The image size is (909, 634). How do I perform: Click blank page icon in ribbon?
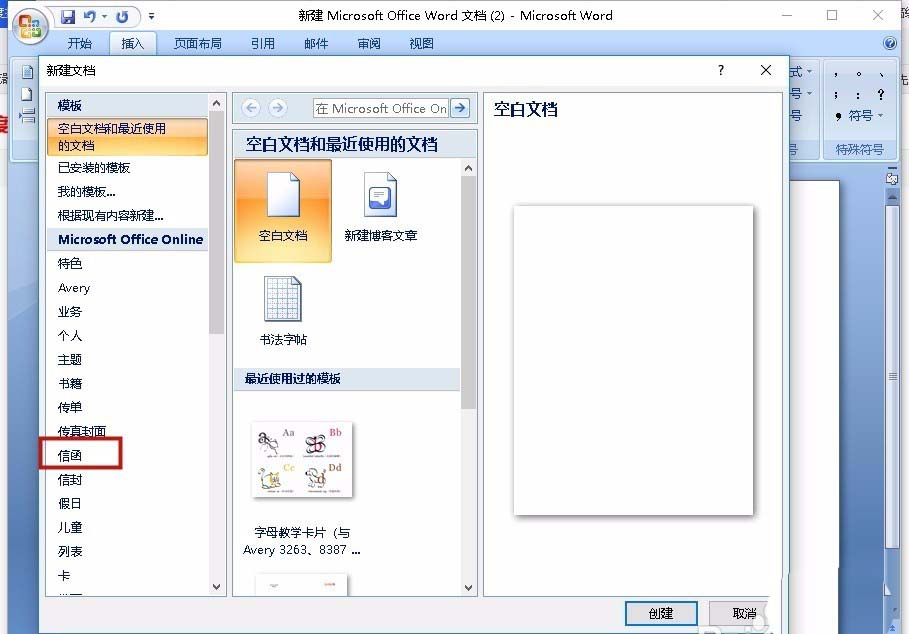[x=27, y=94]
